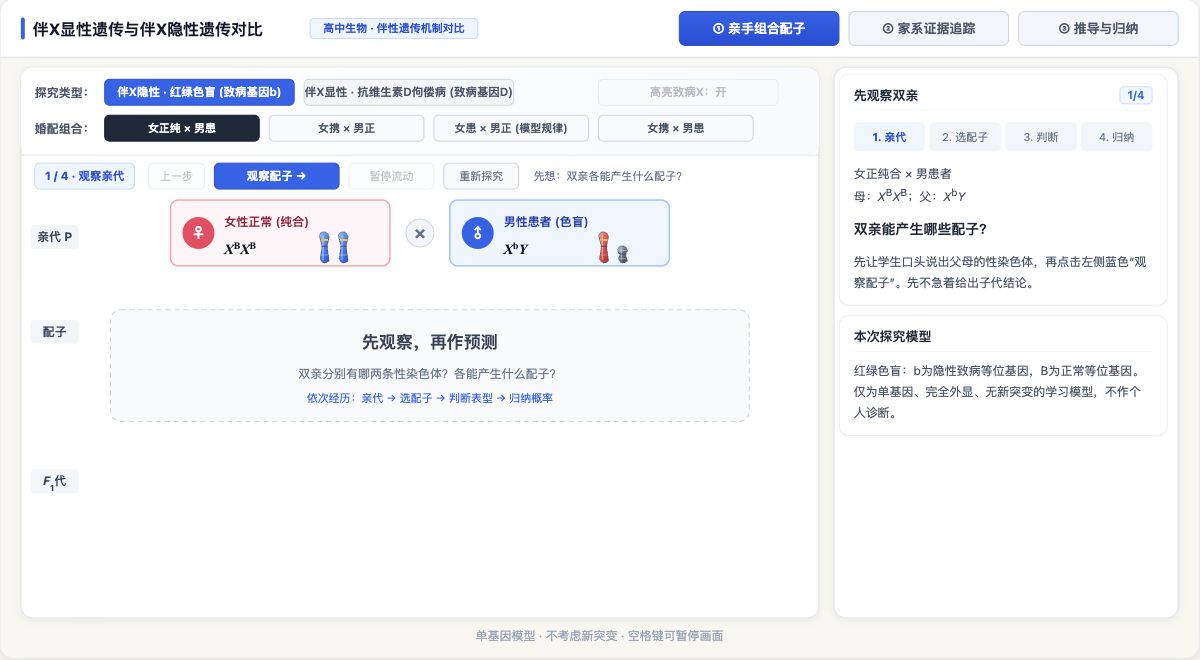Open the 亲手组合配子 tab
The image size is (1200, 660).
(x=759, y=28)
